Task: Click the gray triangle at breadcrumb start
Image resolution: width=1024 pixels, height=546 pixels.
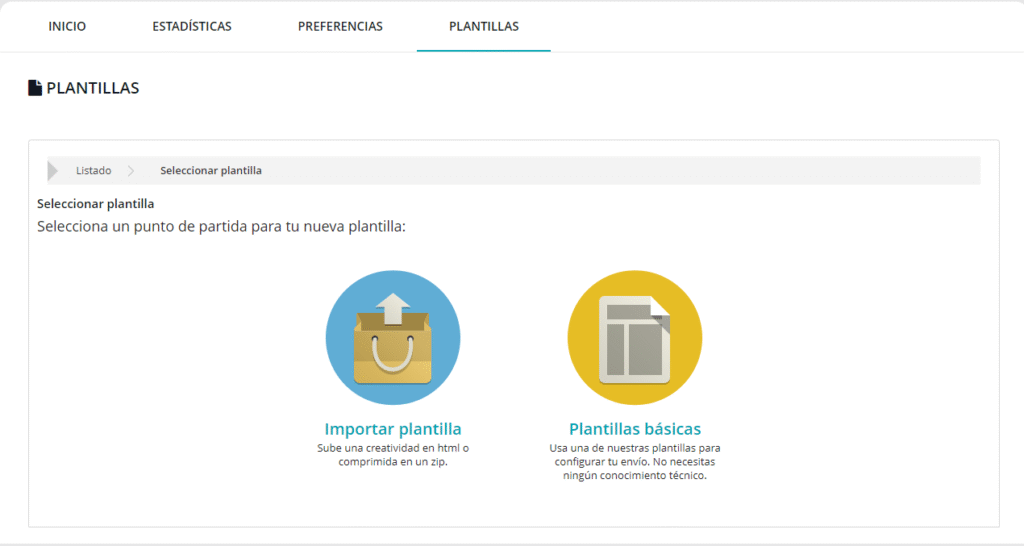Action: 53,171
